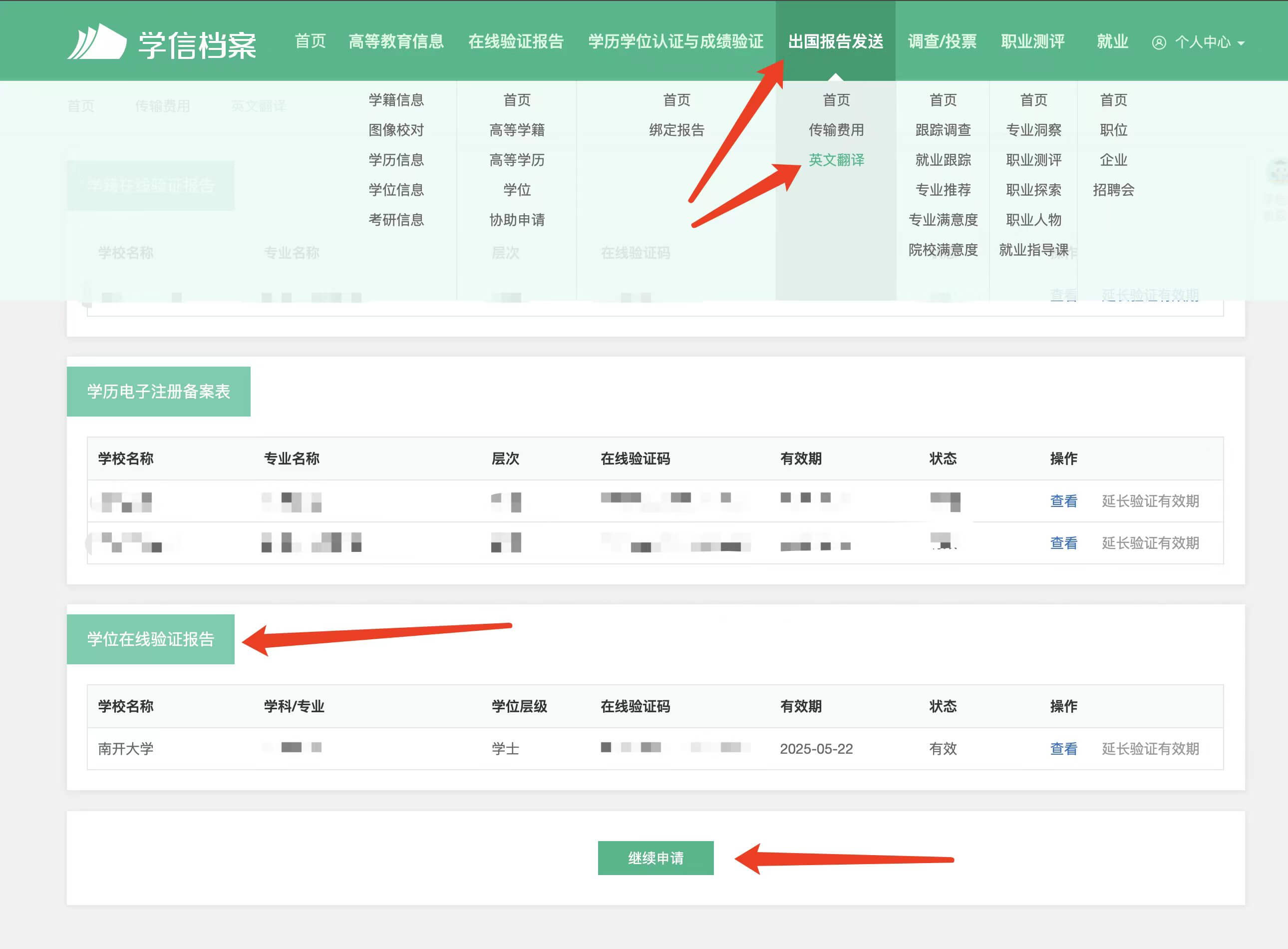
Task: Open 查看 for the 南开大学 degree report
Action: [1063, 748]
